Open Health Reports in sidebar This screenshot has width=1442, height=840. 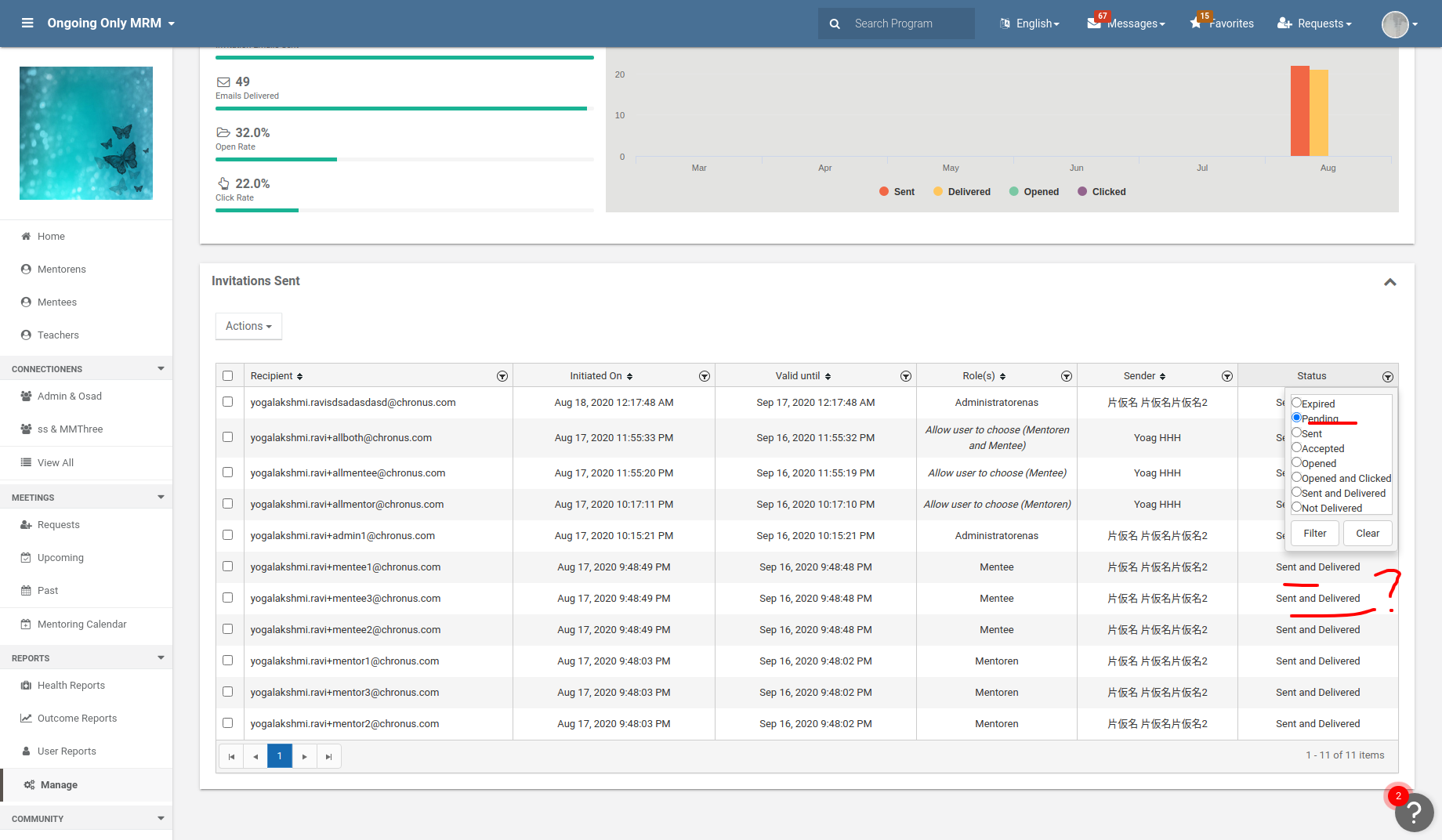coord(71,686)
